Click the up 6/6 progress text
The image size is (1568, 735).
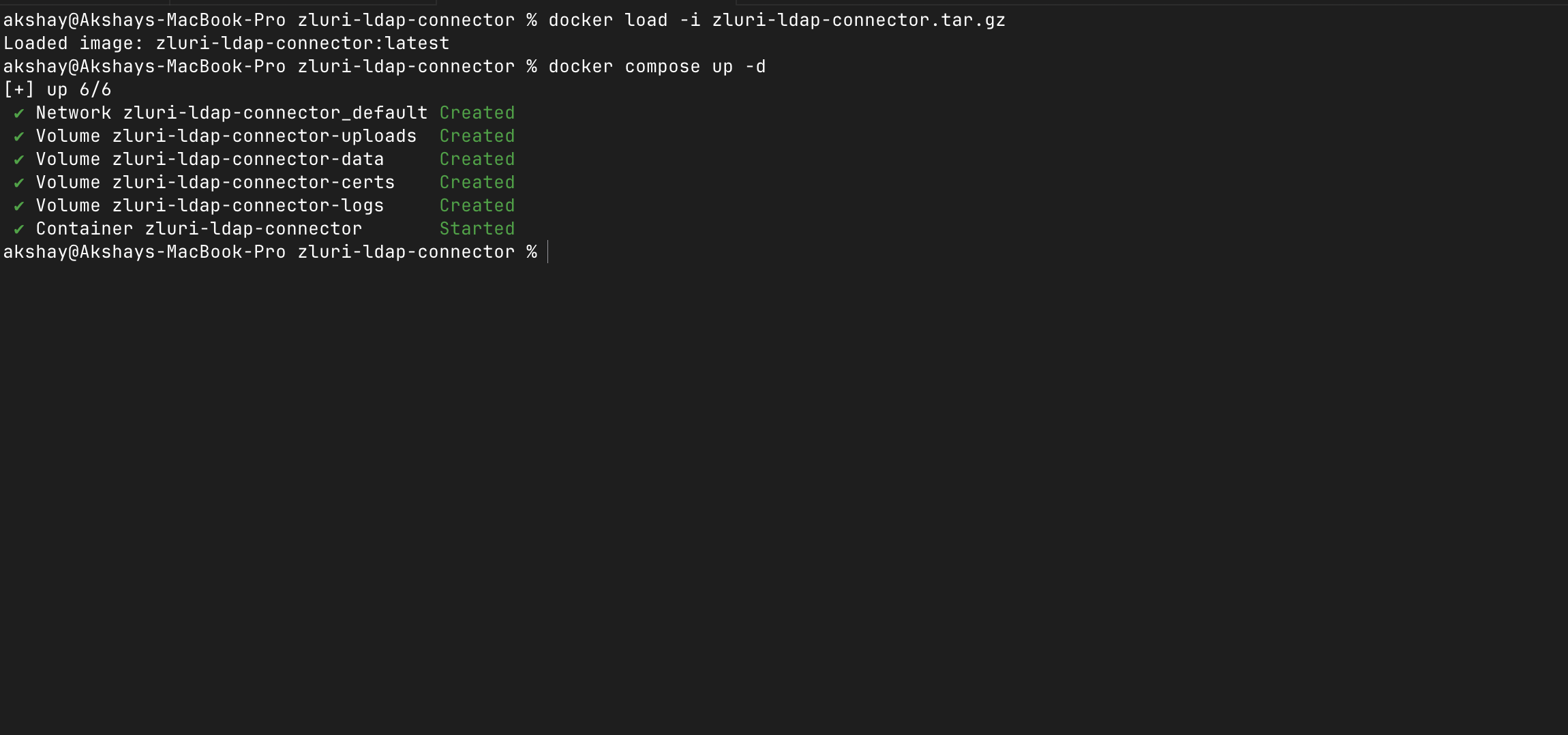coord(79,89)
